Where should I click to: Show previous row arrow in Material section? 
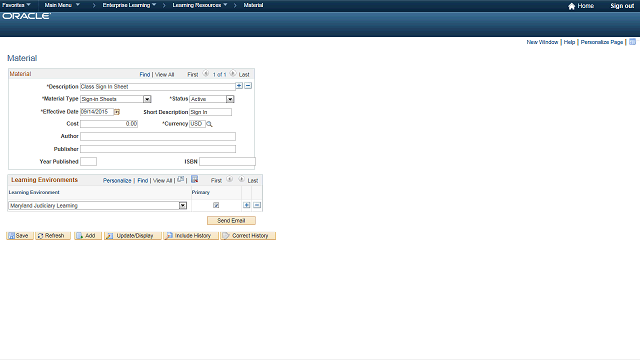206,74
